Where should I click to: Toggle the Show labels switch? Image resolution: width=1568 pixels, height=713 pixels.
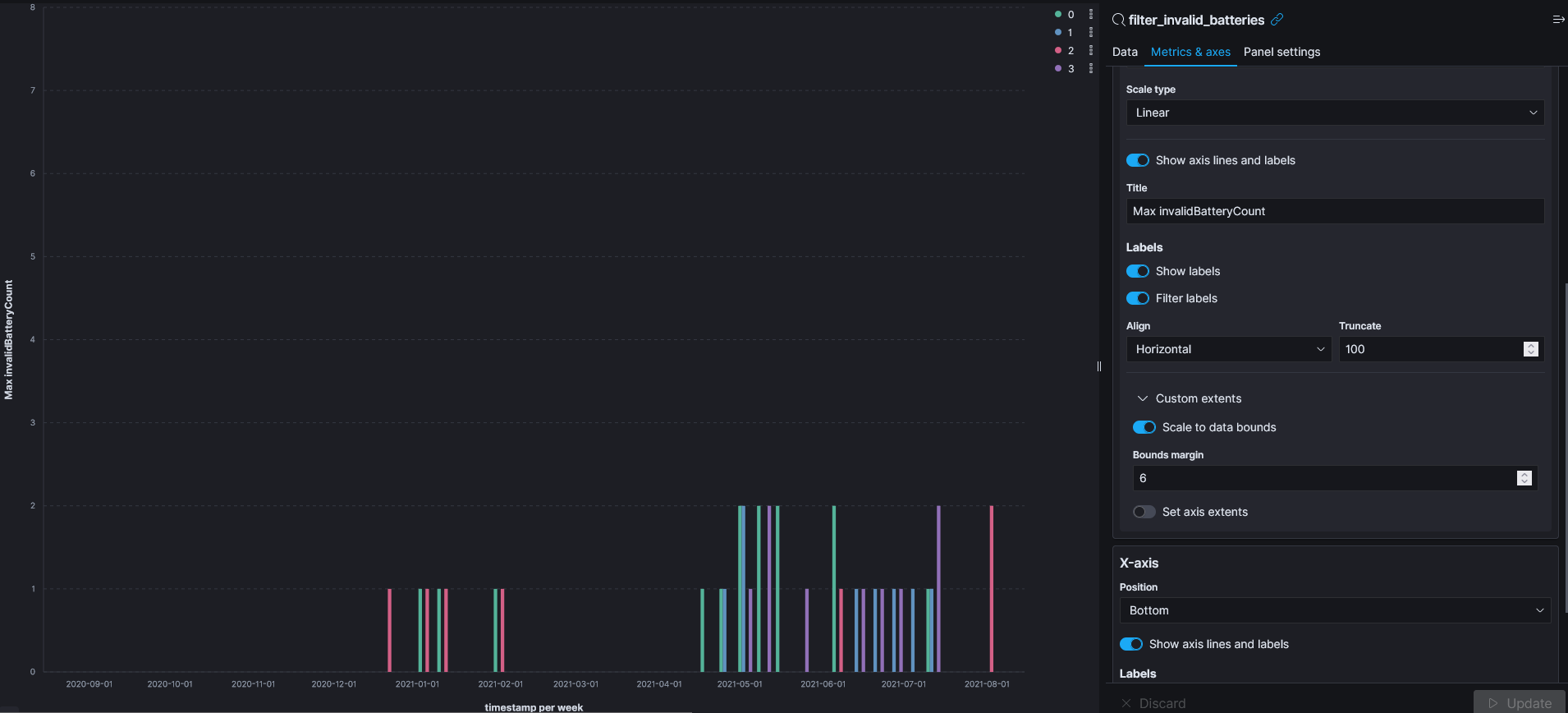[1137, 271]
